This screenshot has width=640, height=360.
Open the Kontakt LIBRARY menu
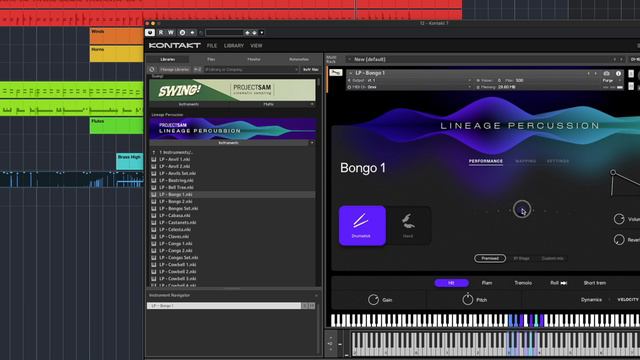coord(234,46)
